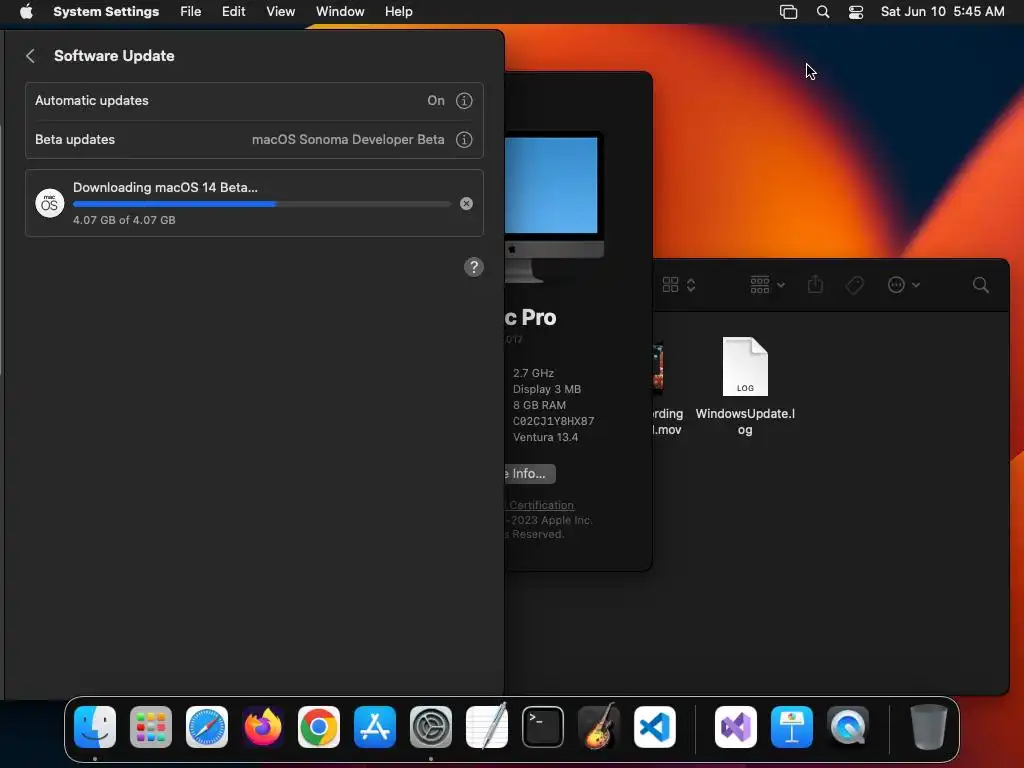The image size is (1024, 768).
Task: Open the File menu
Action: pyautogui.click(x=190, y=12)
